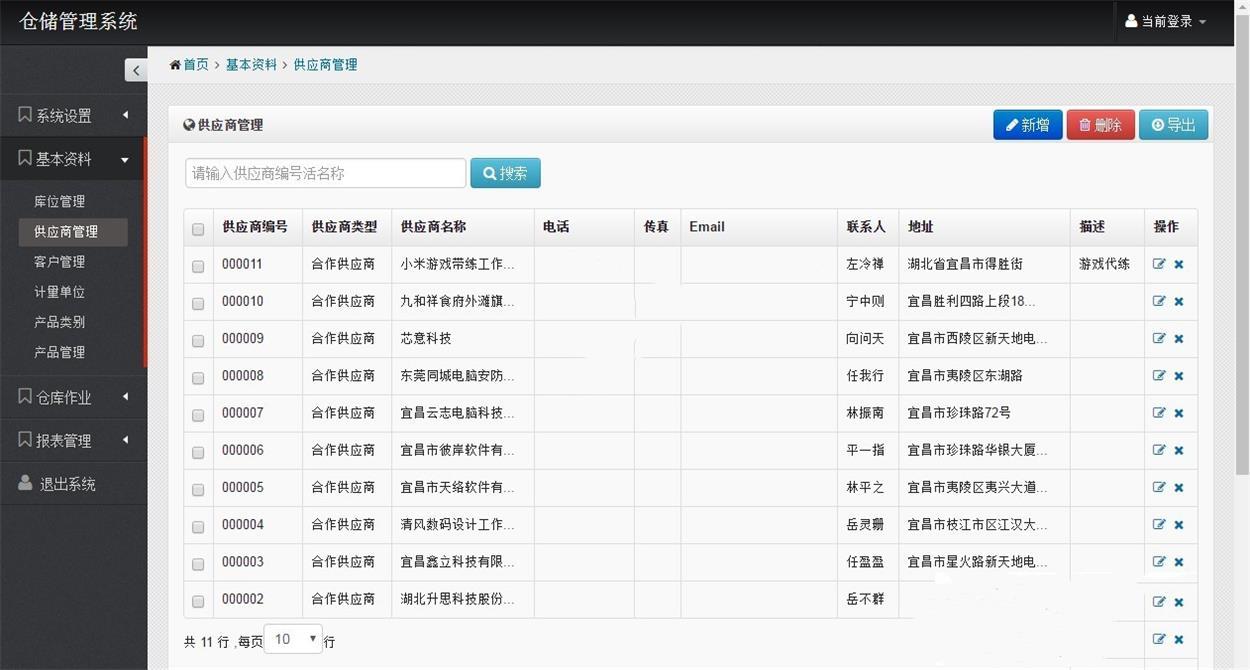Check the select-all checkbox in table header
The height and width of the screenshot is (670, 1250).
pos(198,229)
